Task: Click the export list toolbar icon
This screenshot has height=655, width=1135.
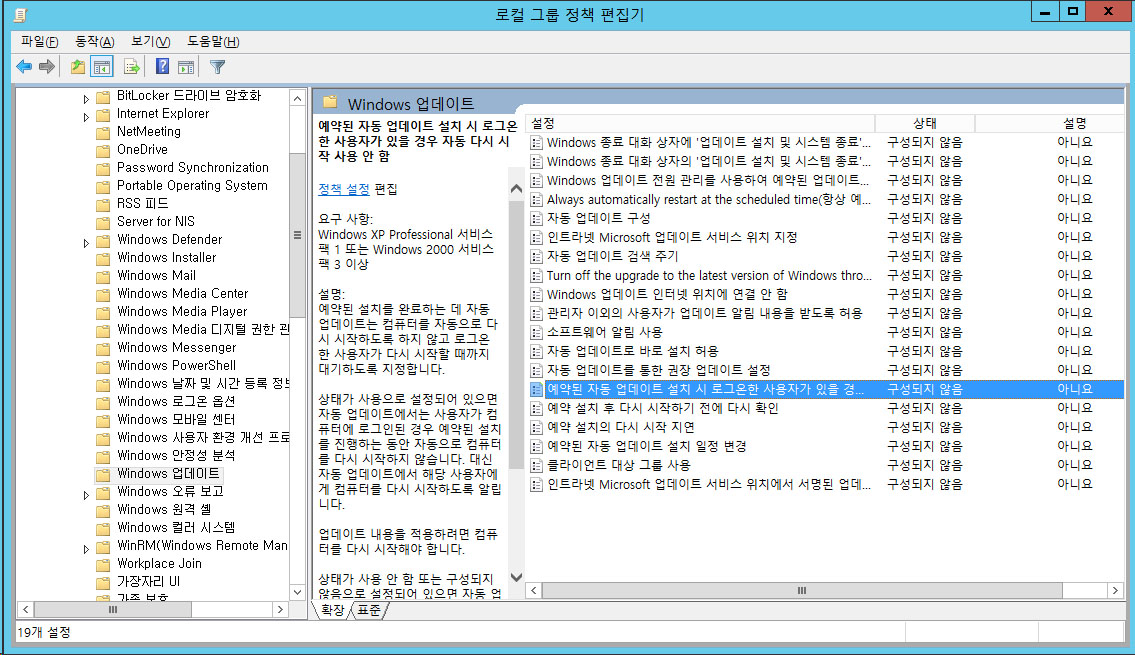Action: (132, 67)
